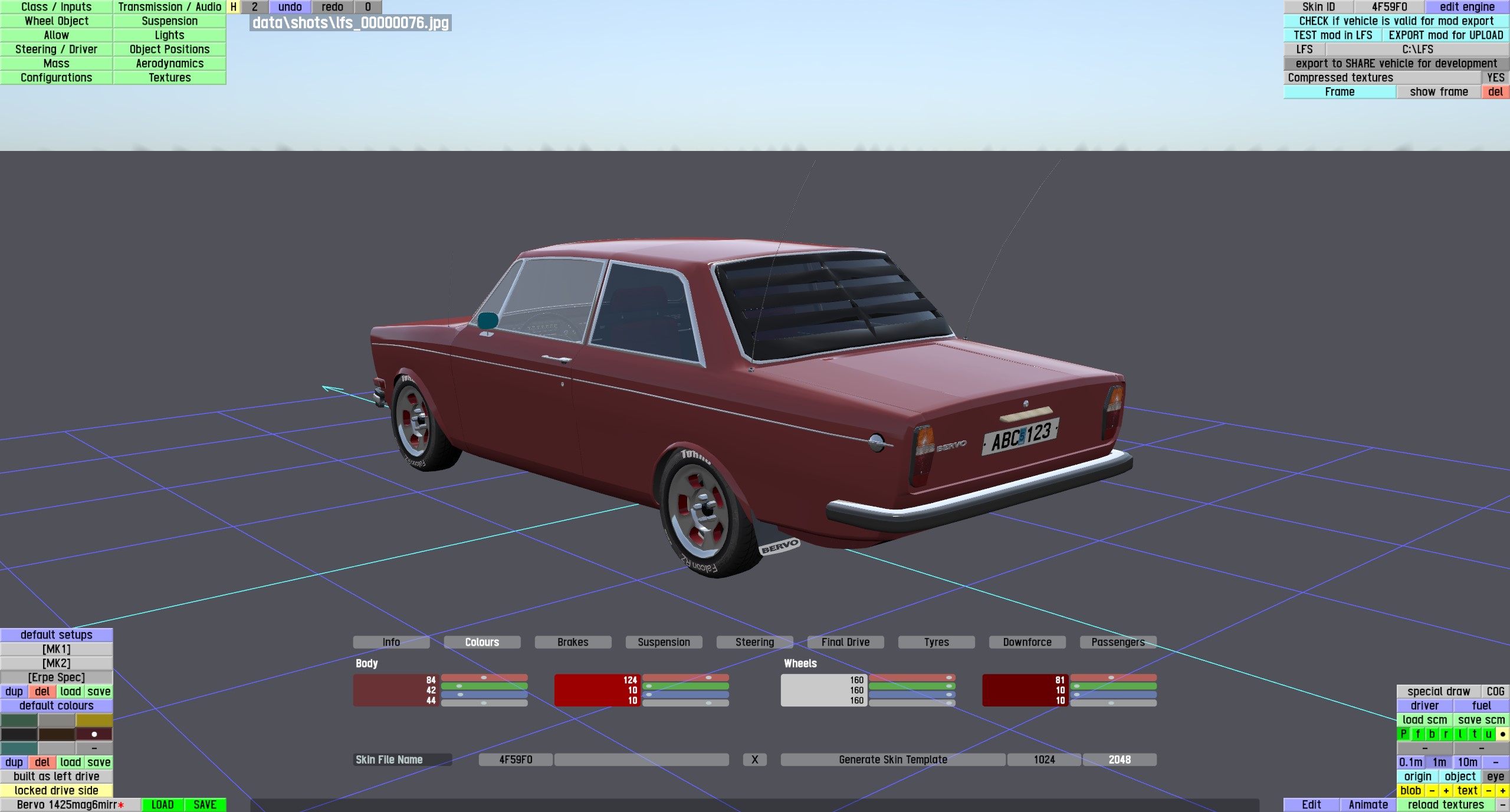This screenshot has height=812, width=1510.
Task: Toggle the locked drive side option
Action: click(57, 791)
